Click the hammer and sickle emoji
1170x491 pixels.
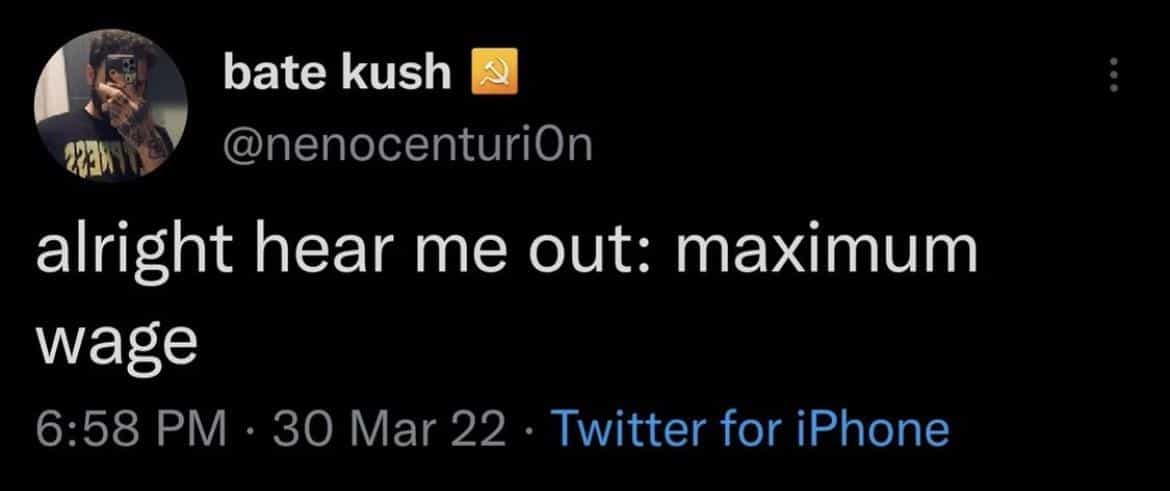point(496,75)
